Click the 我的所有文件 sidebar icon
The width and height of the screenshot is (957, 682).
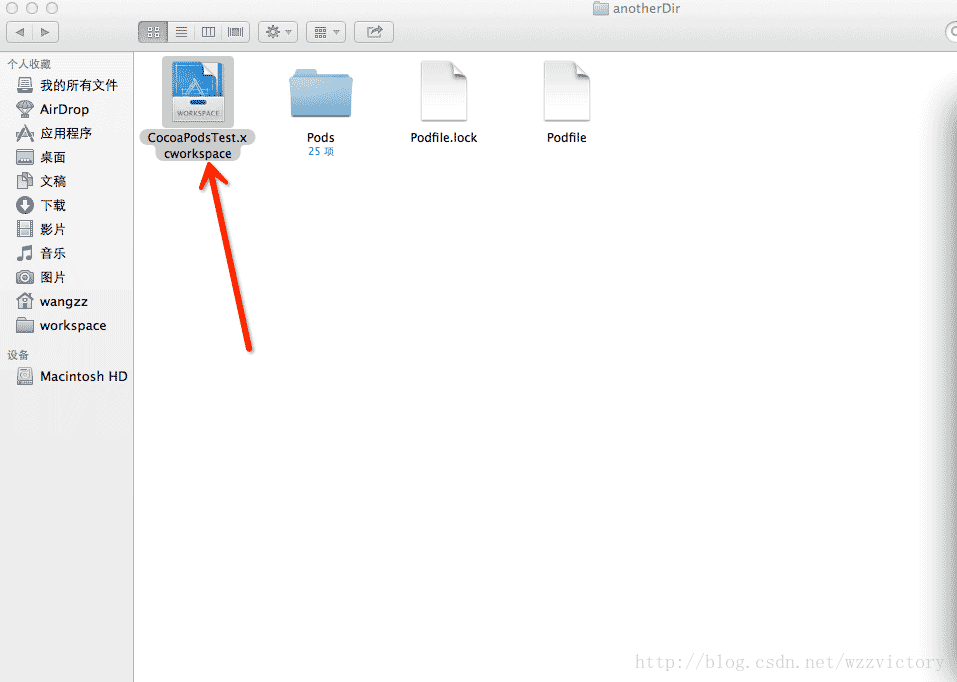pyautogui.click(x=24, y=85)
